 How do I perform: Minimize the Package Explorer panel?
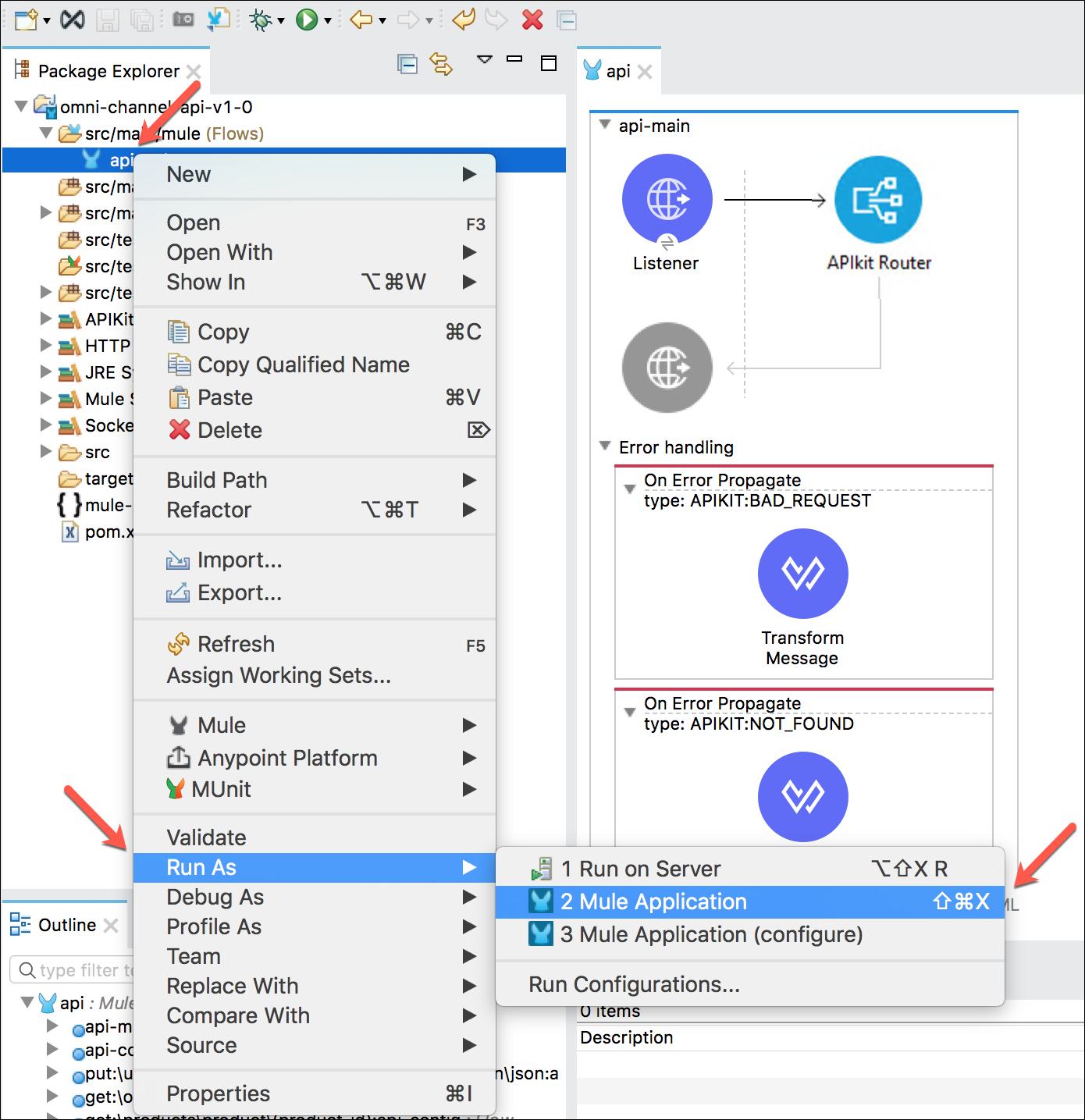point(514,59)
